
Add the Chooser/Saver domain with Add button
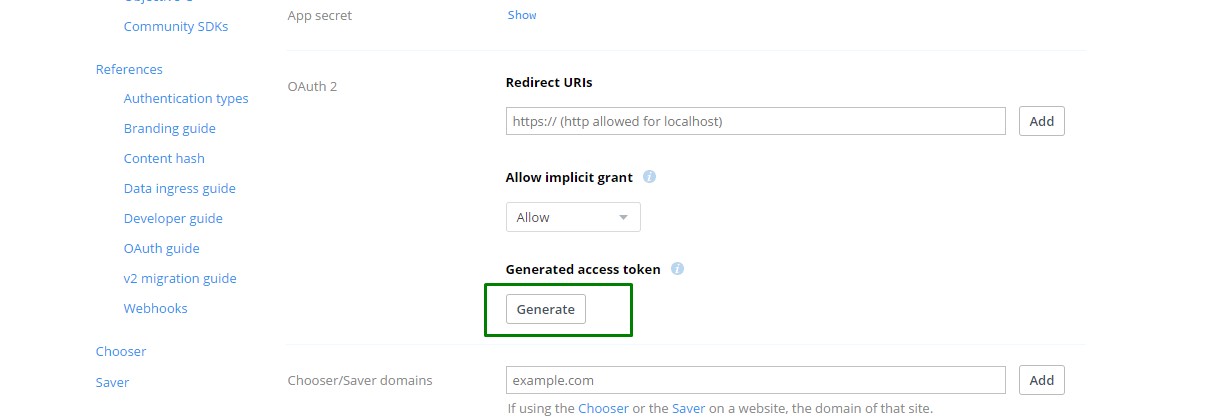(1041, 380)
